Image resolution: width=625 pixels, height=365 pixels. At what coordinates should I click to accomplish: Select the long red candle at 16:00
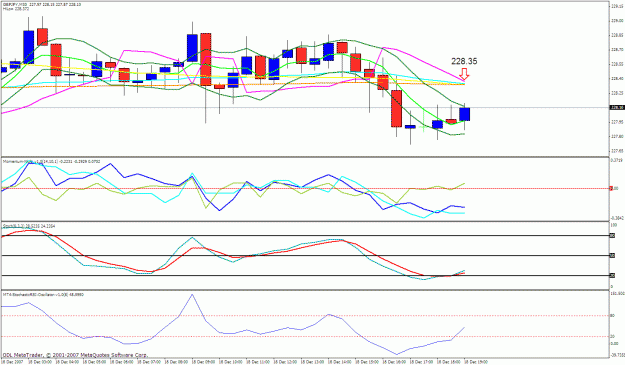point(397,108)
